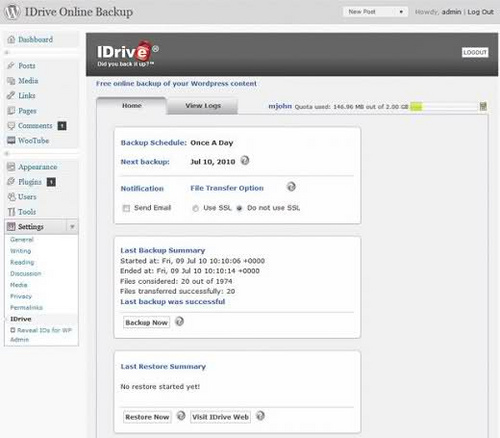
Task: Click help icon next to Visit IDrive Web
Action: [x=260, y=416]
